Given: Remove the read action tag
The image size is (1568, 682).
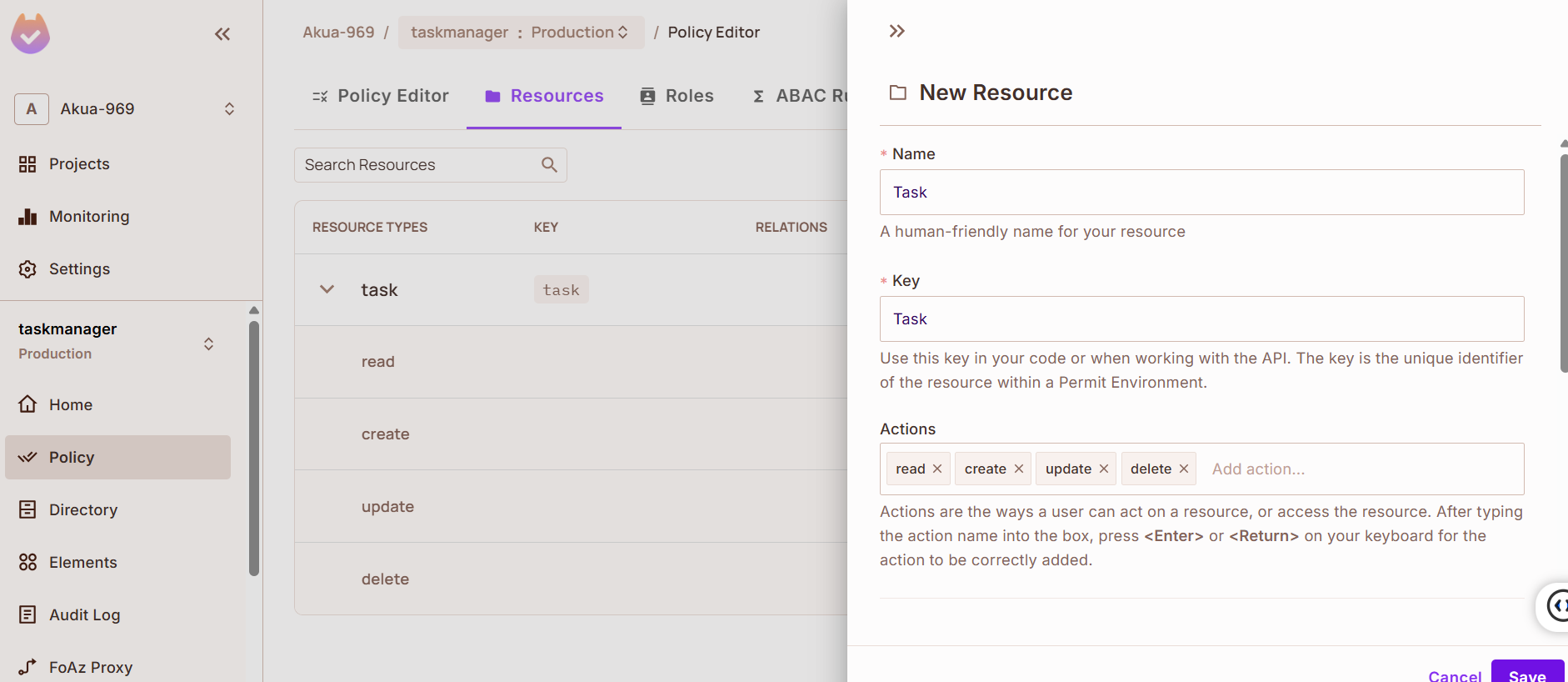Looking at the screenshot, I should tap(937, 469).
